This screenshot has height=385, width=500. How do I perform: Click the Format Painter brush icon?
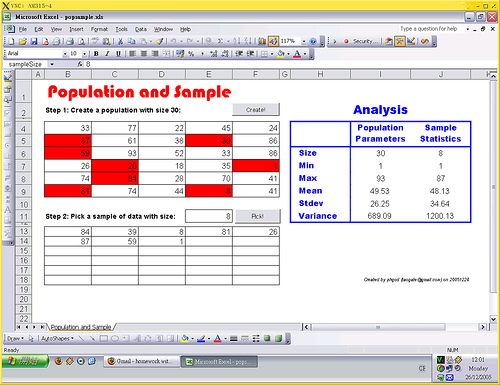[160, 41]
